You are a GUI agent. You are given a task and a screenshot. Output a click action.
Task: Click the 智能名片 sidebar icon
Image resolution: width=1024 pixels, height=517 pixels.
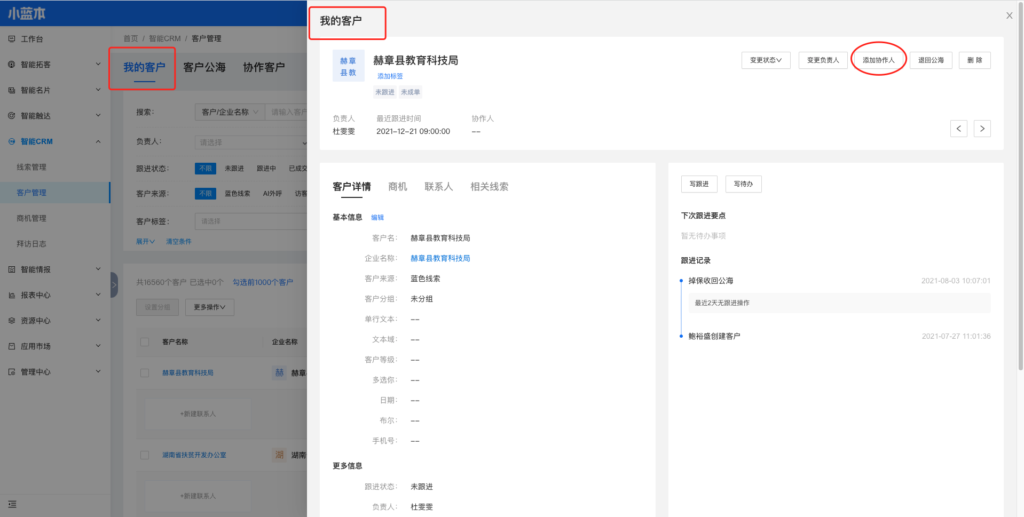(11, 90)
